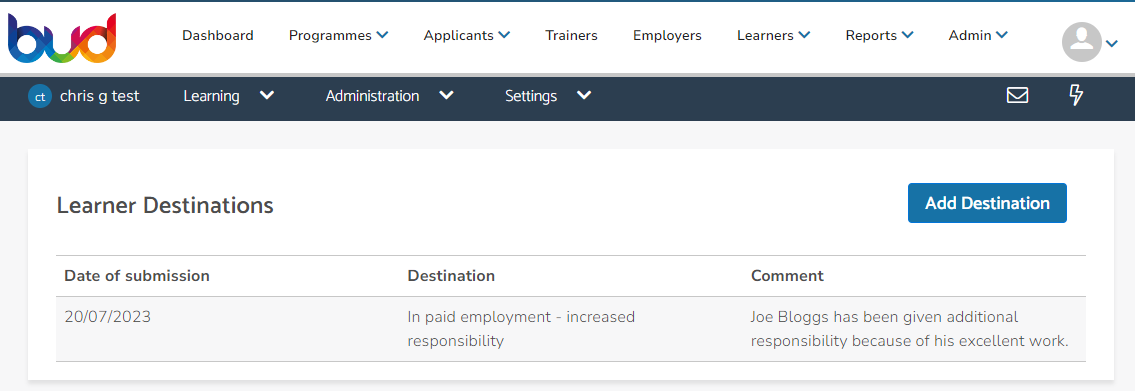Click the 'ct' learner initials badge
Image resolution: width=1135 pixels, height=391 pixels.
coord(40,96)
